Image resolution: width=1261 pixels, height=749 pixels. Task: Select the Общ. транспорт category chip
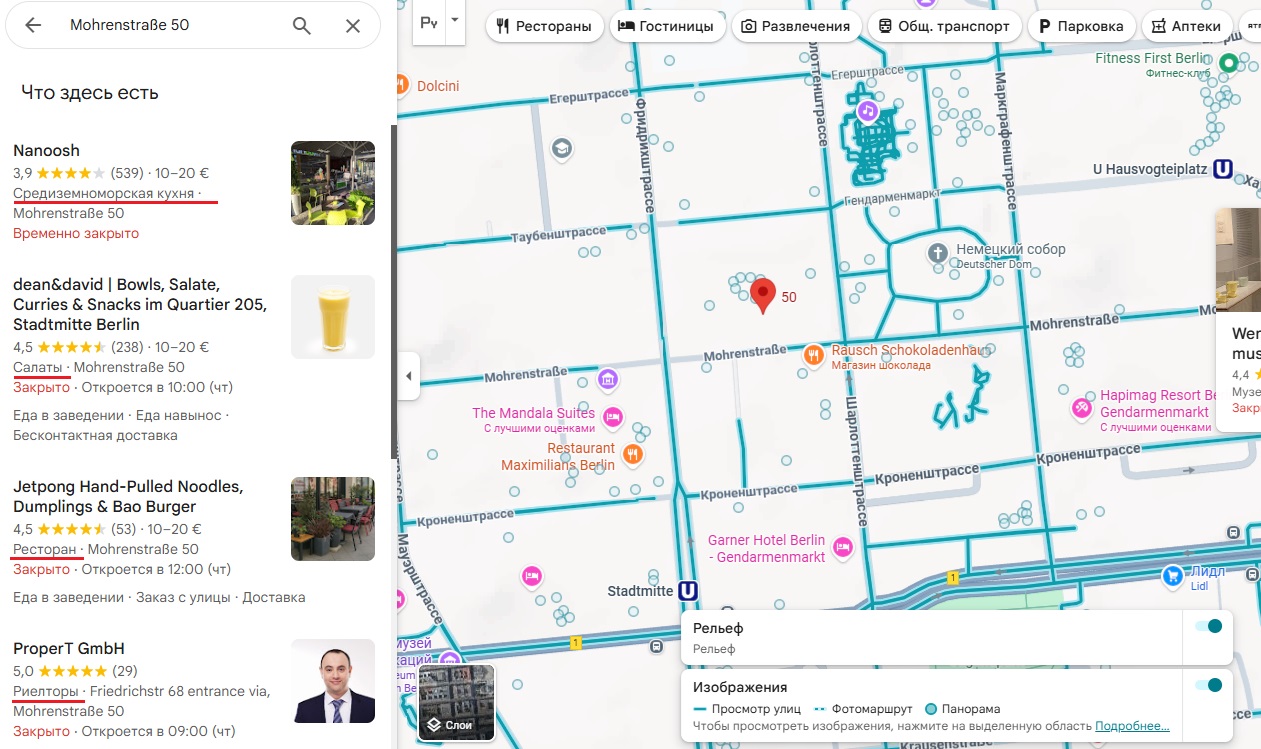[x=945, y=26]
